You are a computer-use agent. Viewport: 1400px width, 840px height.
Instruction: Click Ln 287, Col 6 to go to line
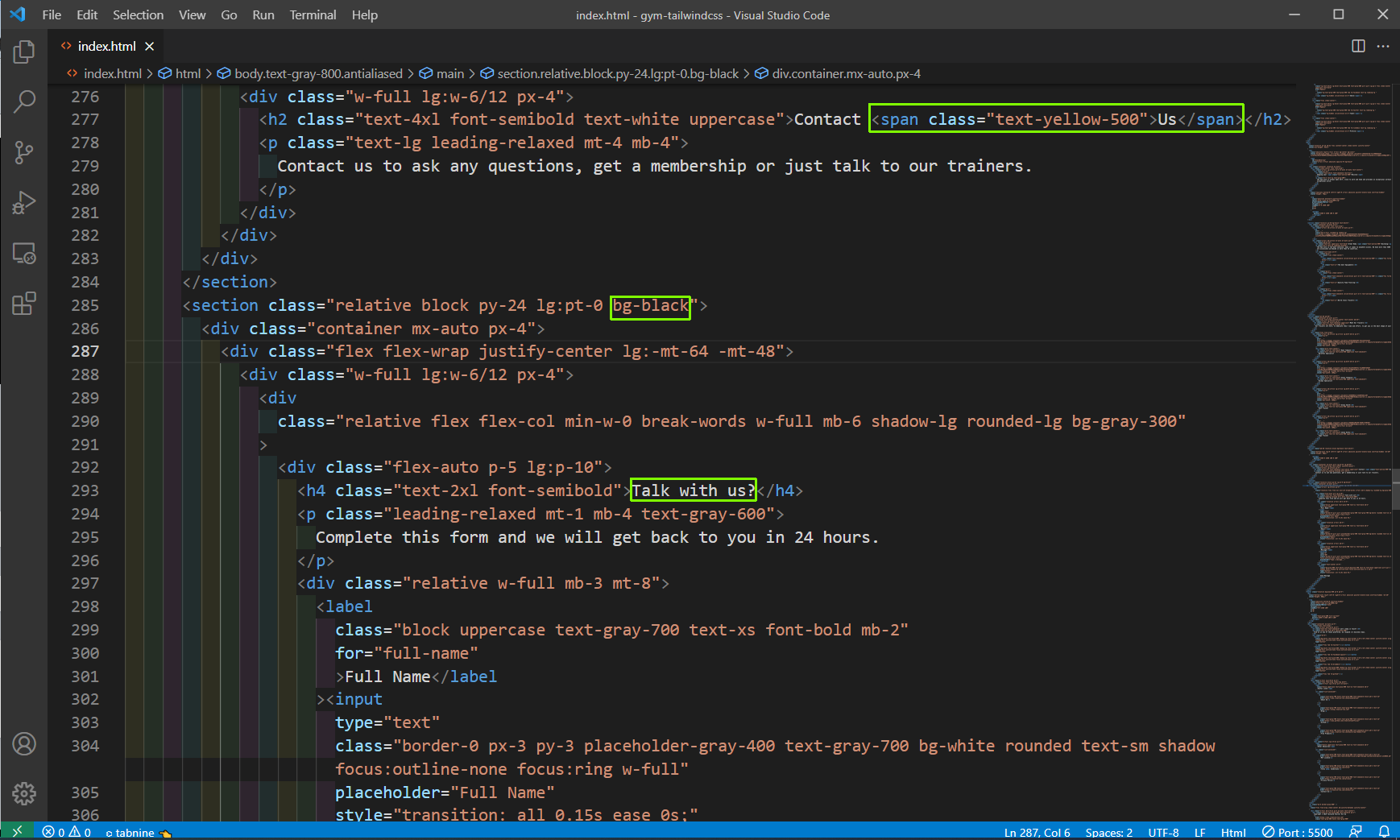(1037, 832)
